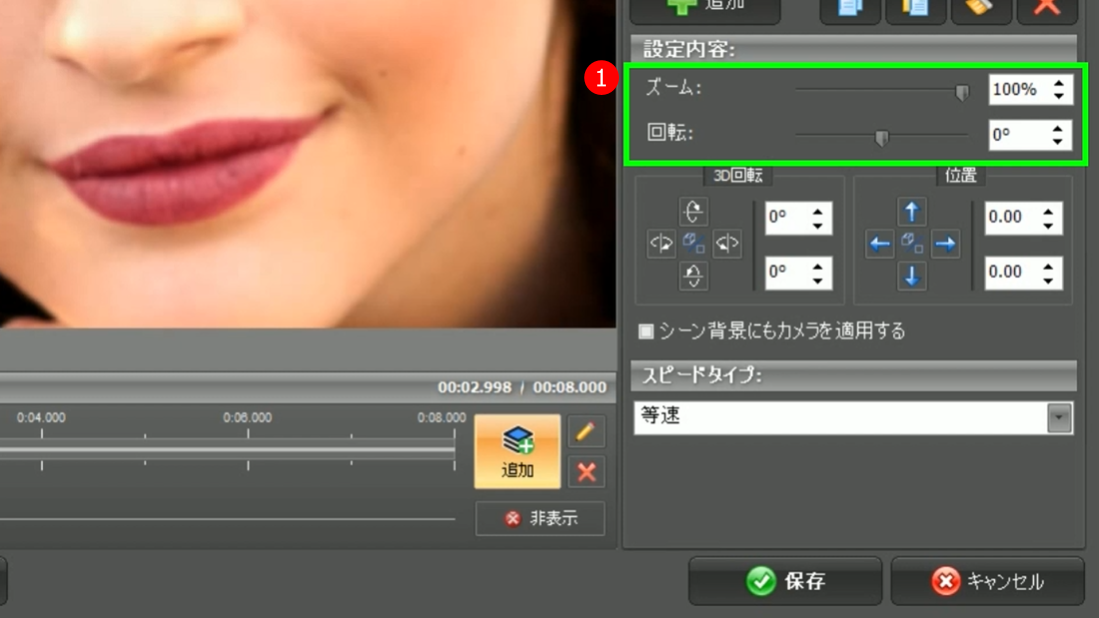This screenshot has width=1099, height=618.
Task: Move position right with the blue arrow
Action: [x=945, y=244]
